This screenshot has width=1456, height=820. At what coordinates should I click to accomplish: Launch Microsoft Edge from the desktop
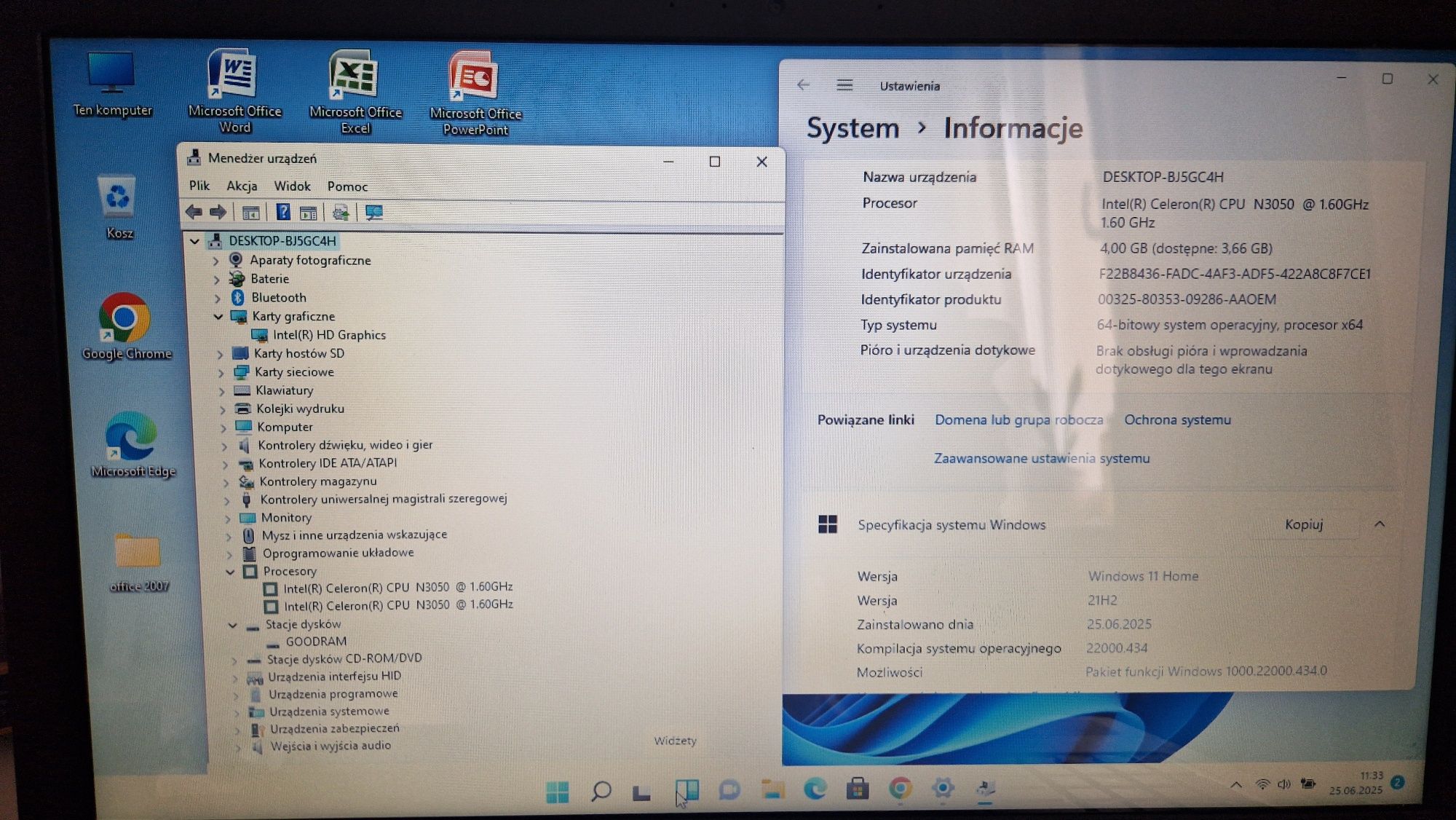(x=132, y=445)
